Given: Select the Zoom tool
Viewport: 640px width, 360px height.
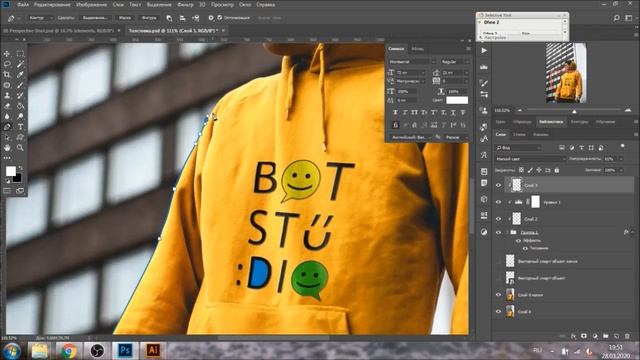Looking at the screenshot, I should pos(20,148).
